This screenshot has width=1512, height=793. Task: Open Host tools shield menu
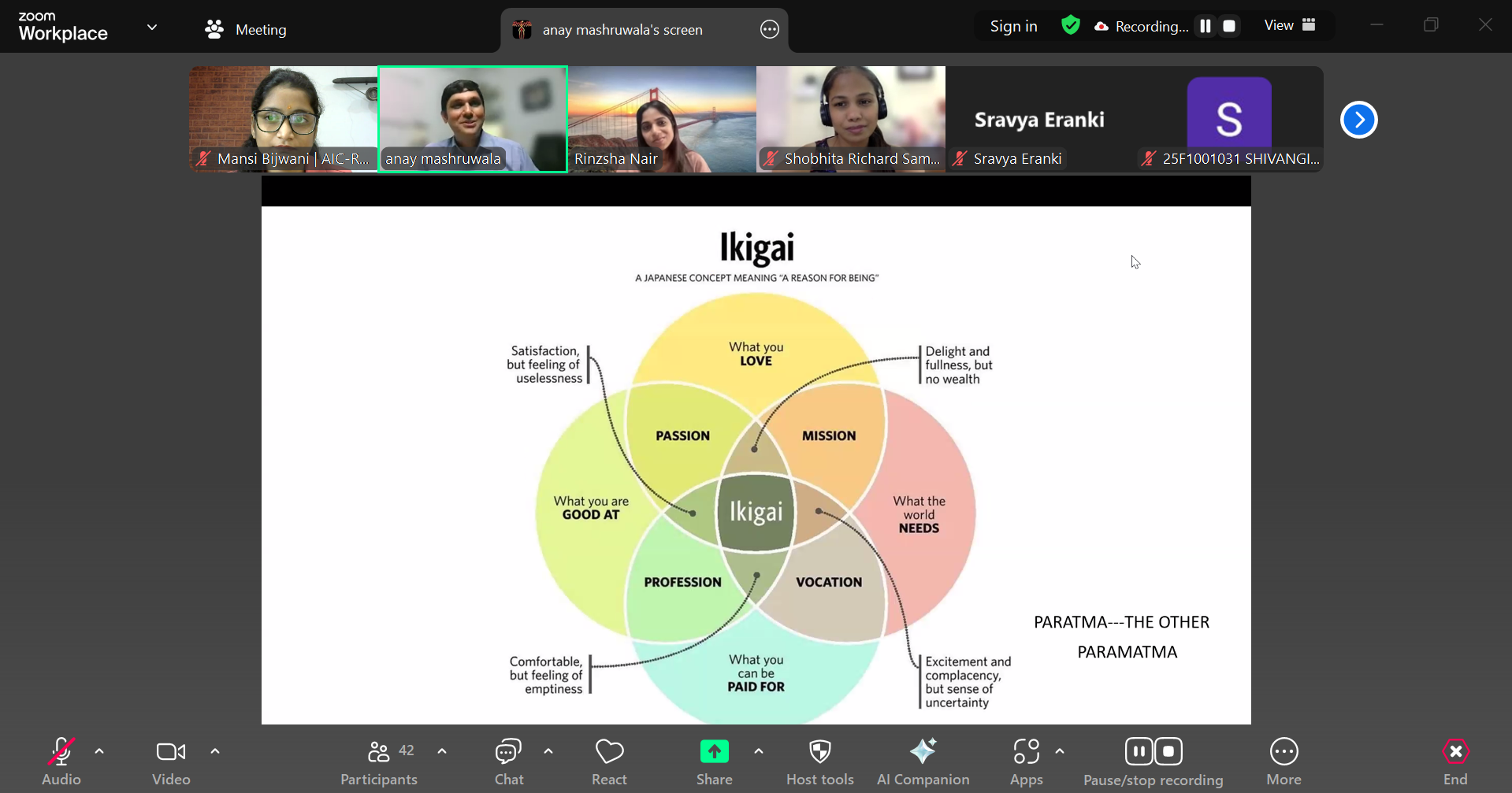tap(819, 761)
